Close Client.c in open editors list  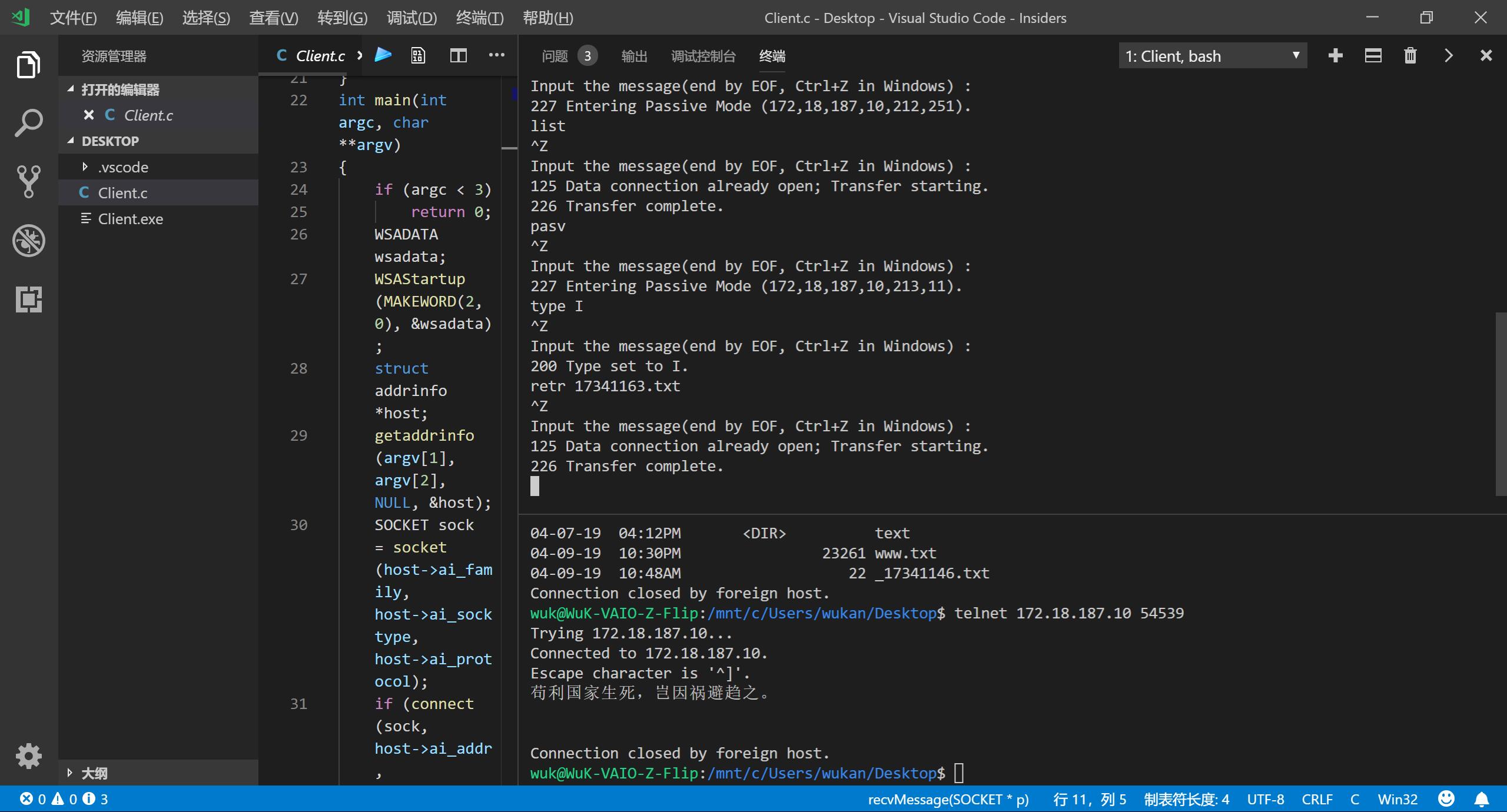(89, 115)
